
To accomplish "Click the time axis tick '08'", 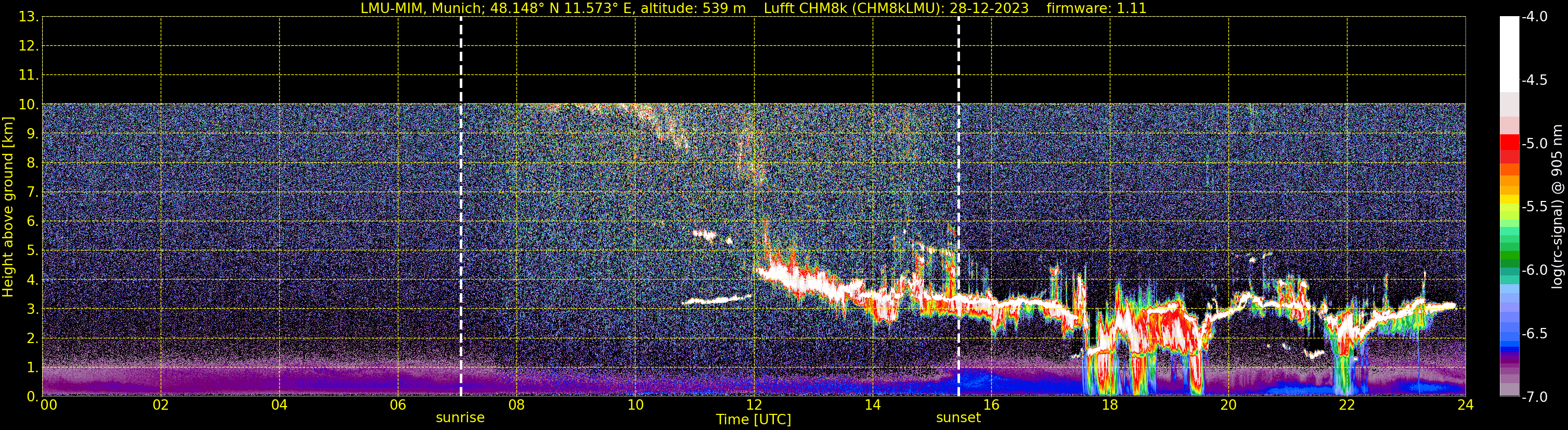I will click(x=517, y=405).
